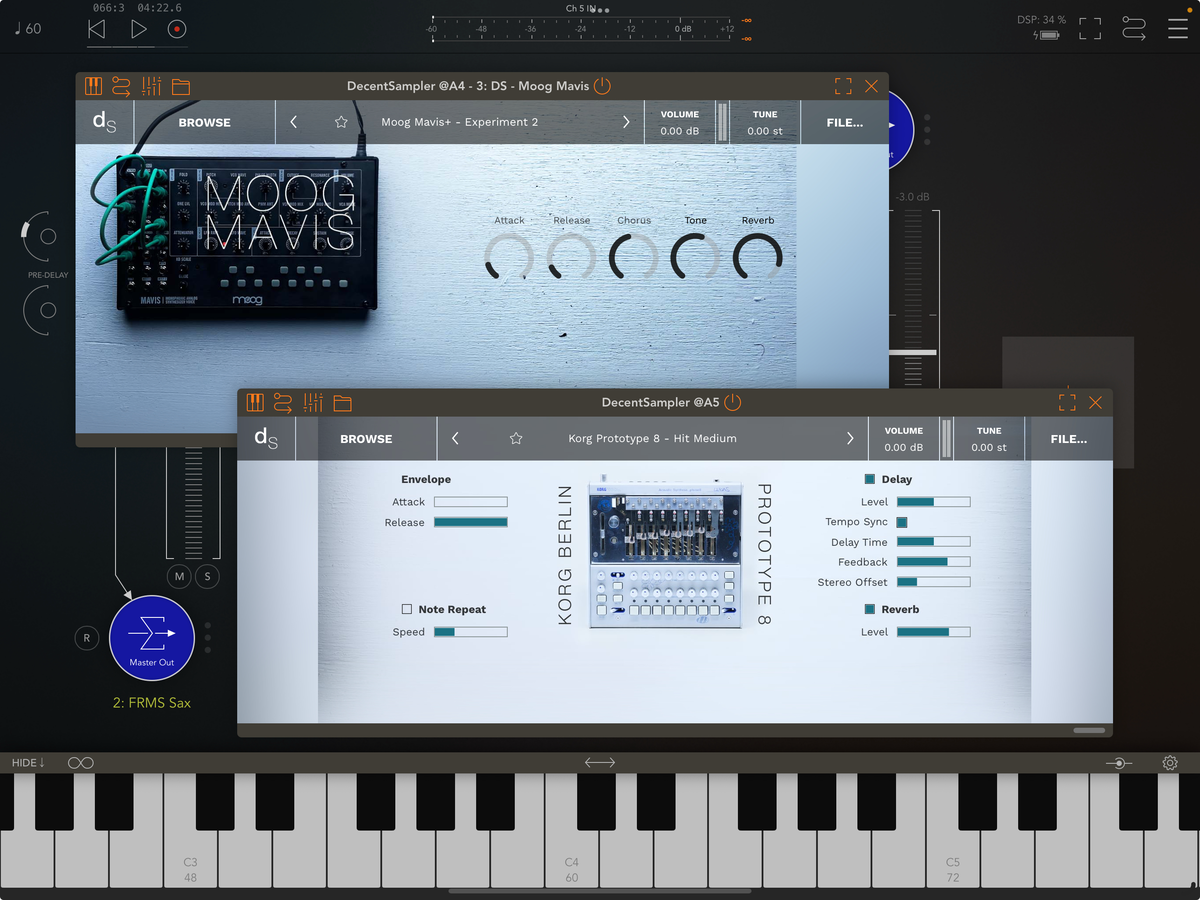Open MIDI routing in the DecentSampler @A5 window
Viewport: 1200px width, 900px height.
283,403
